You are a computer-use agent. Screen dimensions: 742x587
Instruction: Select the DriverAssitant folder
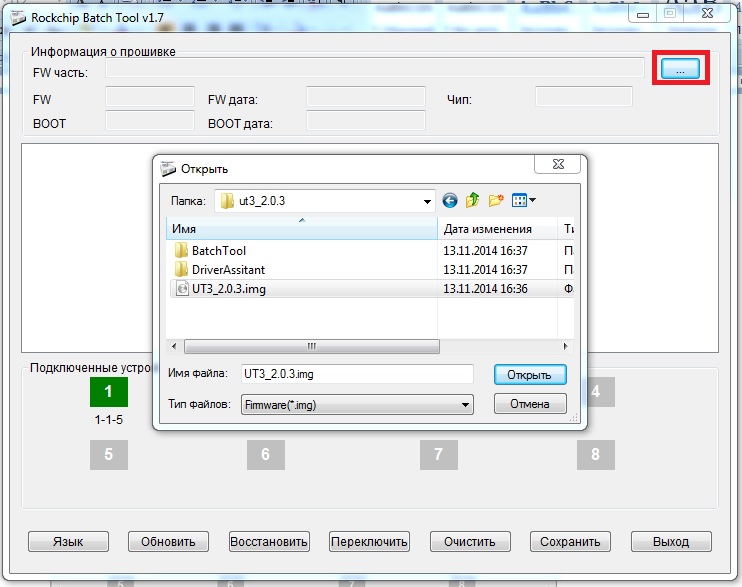click(228, 270)
